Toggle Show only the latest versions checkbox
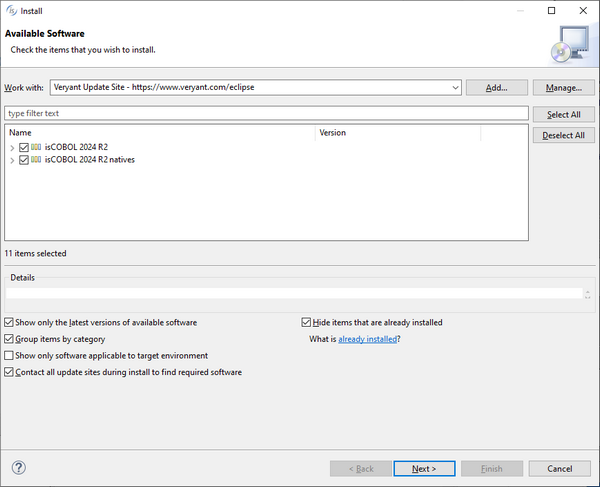 pyautogui.click(x=9, y=322)
